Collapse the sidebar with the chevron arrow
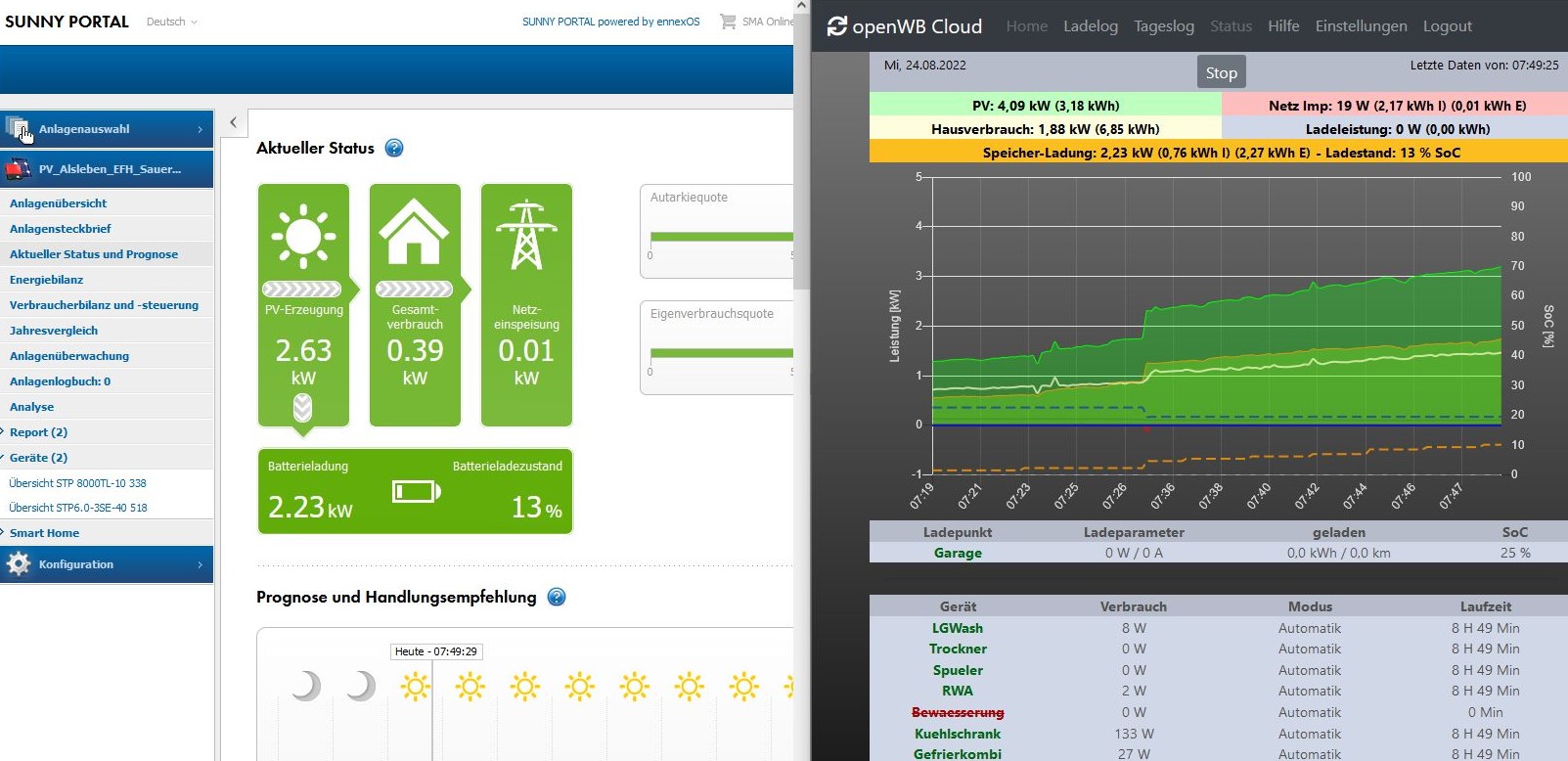 pyautogui.click(x=233, y=122)
